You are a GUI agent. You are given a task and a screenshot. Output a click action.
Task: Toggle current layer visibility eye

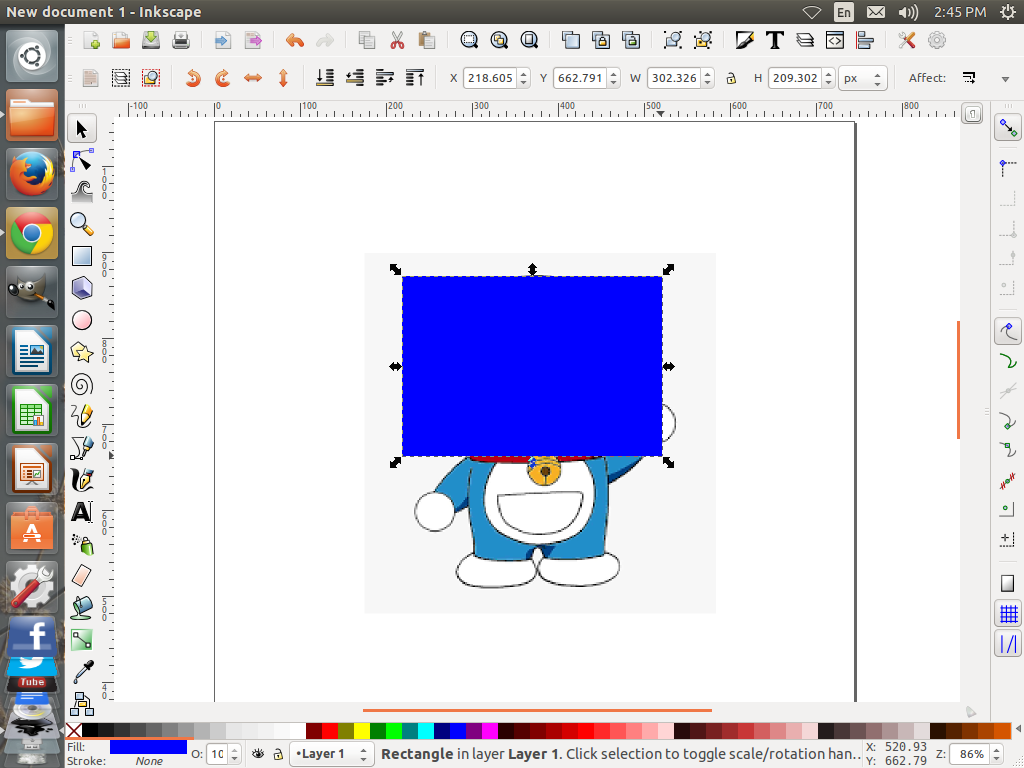258,754
